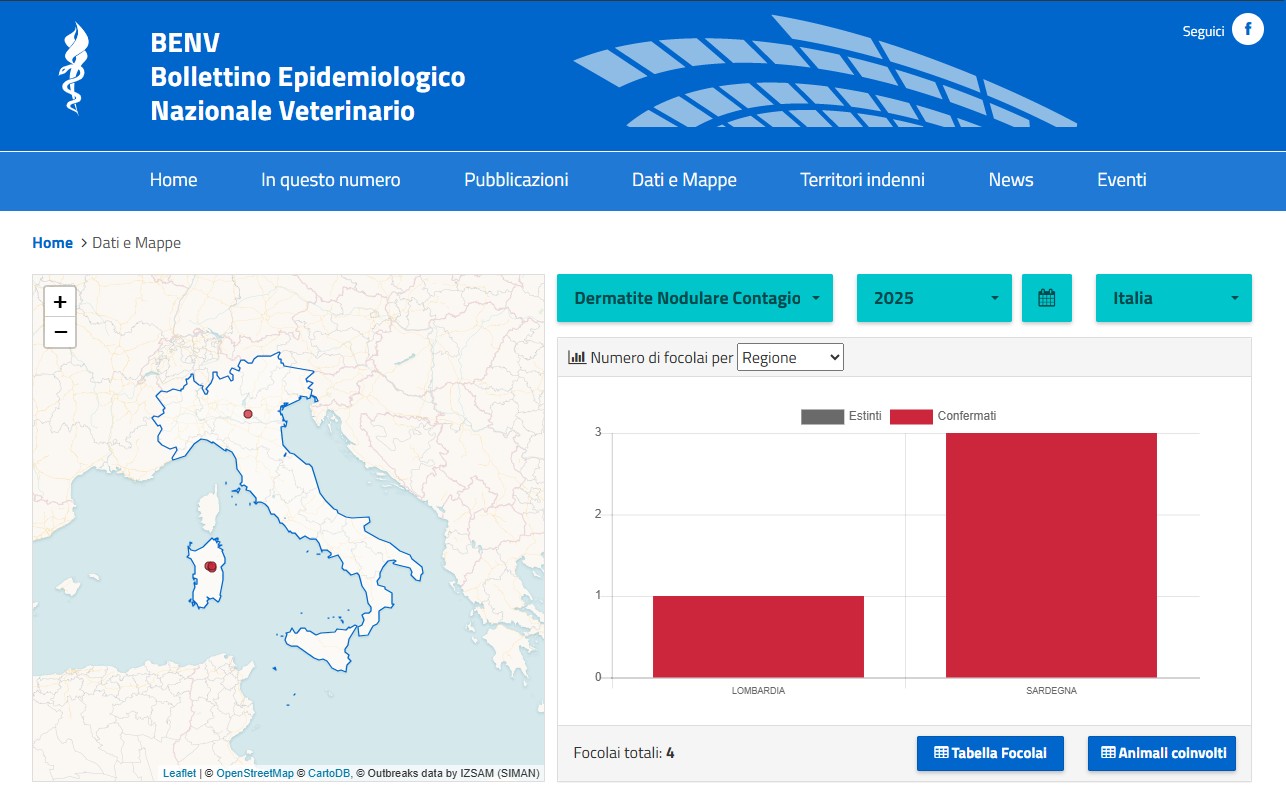This screenshot has width=1286, height=806.
Task: Go to Dati e Mappe menu
Action: (684, 180)
